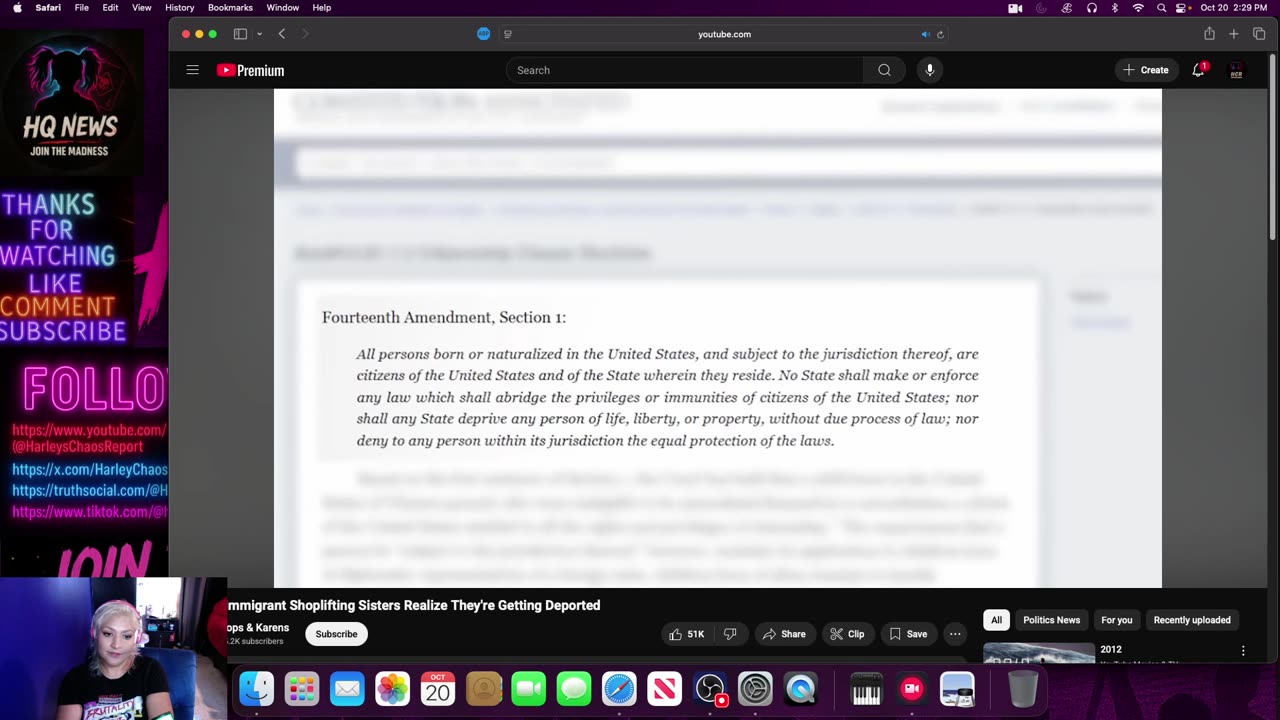Open the piano keyboard app in Dock
Screen dimensions: 1280x720
click(x=866, y=689)
